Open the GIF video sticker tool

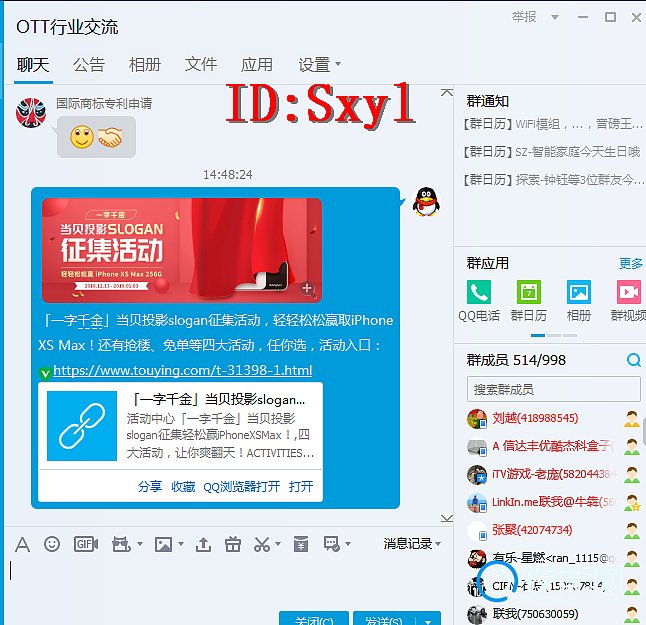[86, 544]
